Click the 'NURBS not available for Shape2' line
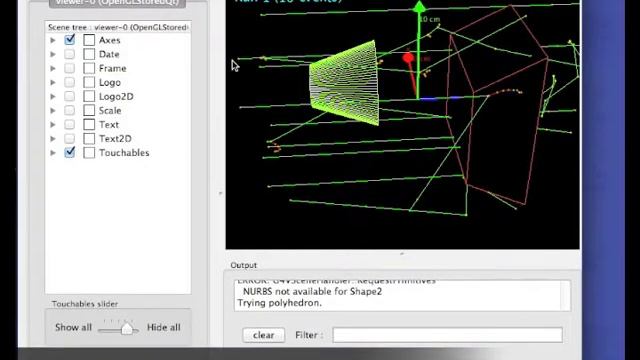The image size is (640, 360). click(313, 291)
